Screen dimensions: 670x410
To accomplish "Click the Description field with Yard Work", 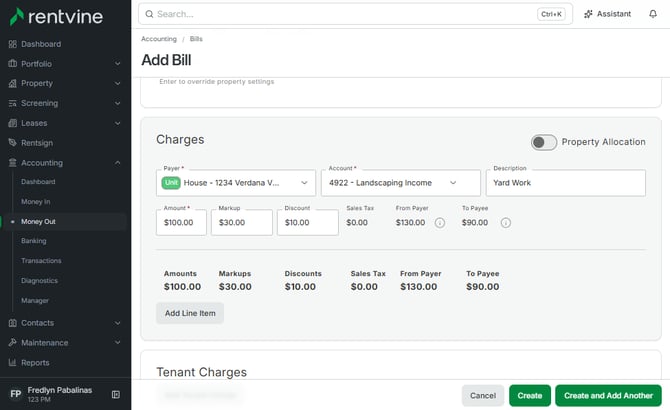I will [566, 183].
